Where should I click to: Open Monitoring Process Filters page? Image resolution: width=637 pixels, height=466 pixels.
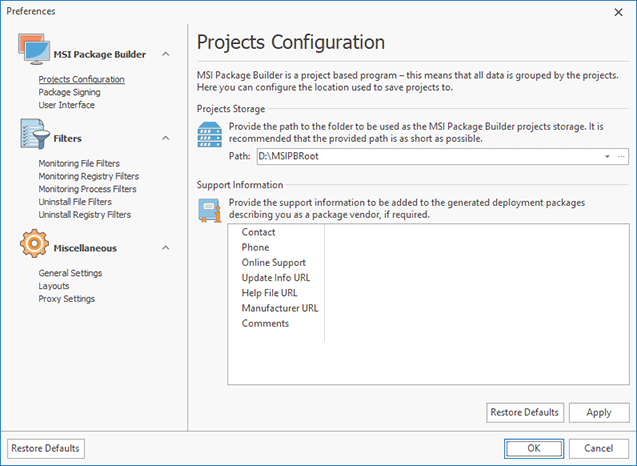coord(87,189)
